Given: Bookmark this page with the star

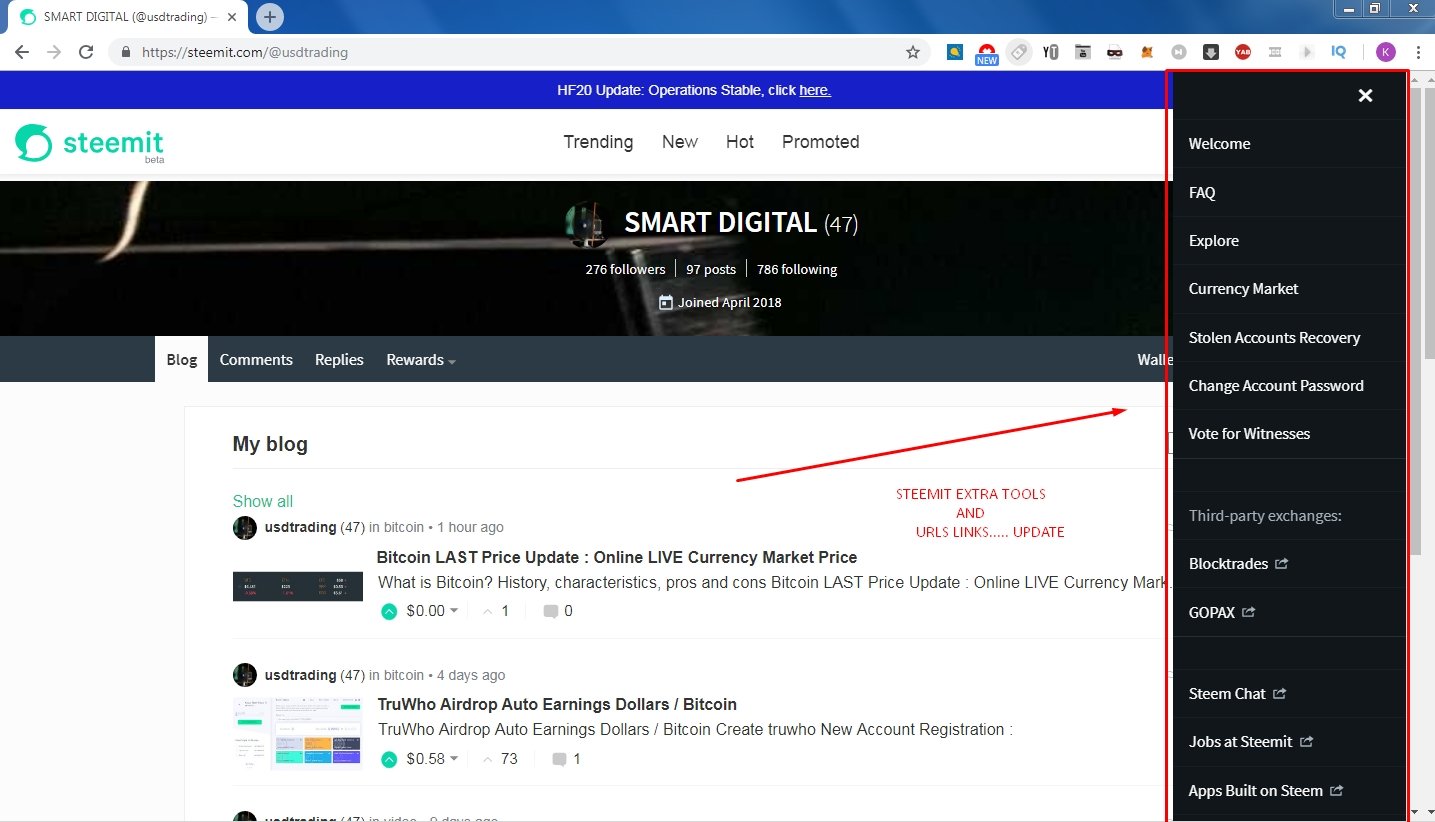Looking at the screenshot, I should click(912, 52).
